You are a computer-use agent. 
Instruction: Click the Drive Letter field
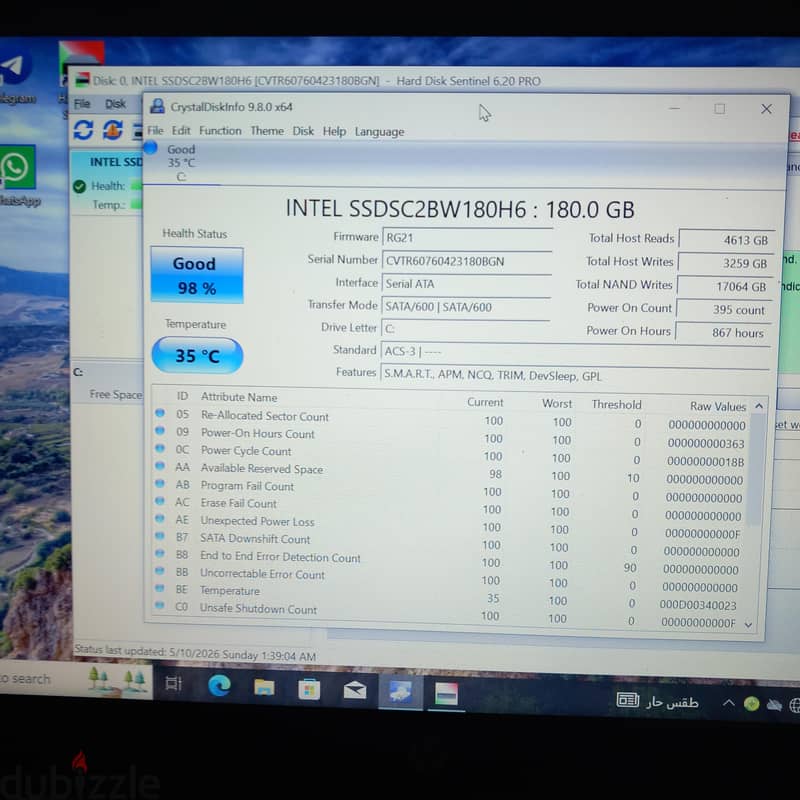pos(465,329)
